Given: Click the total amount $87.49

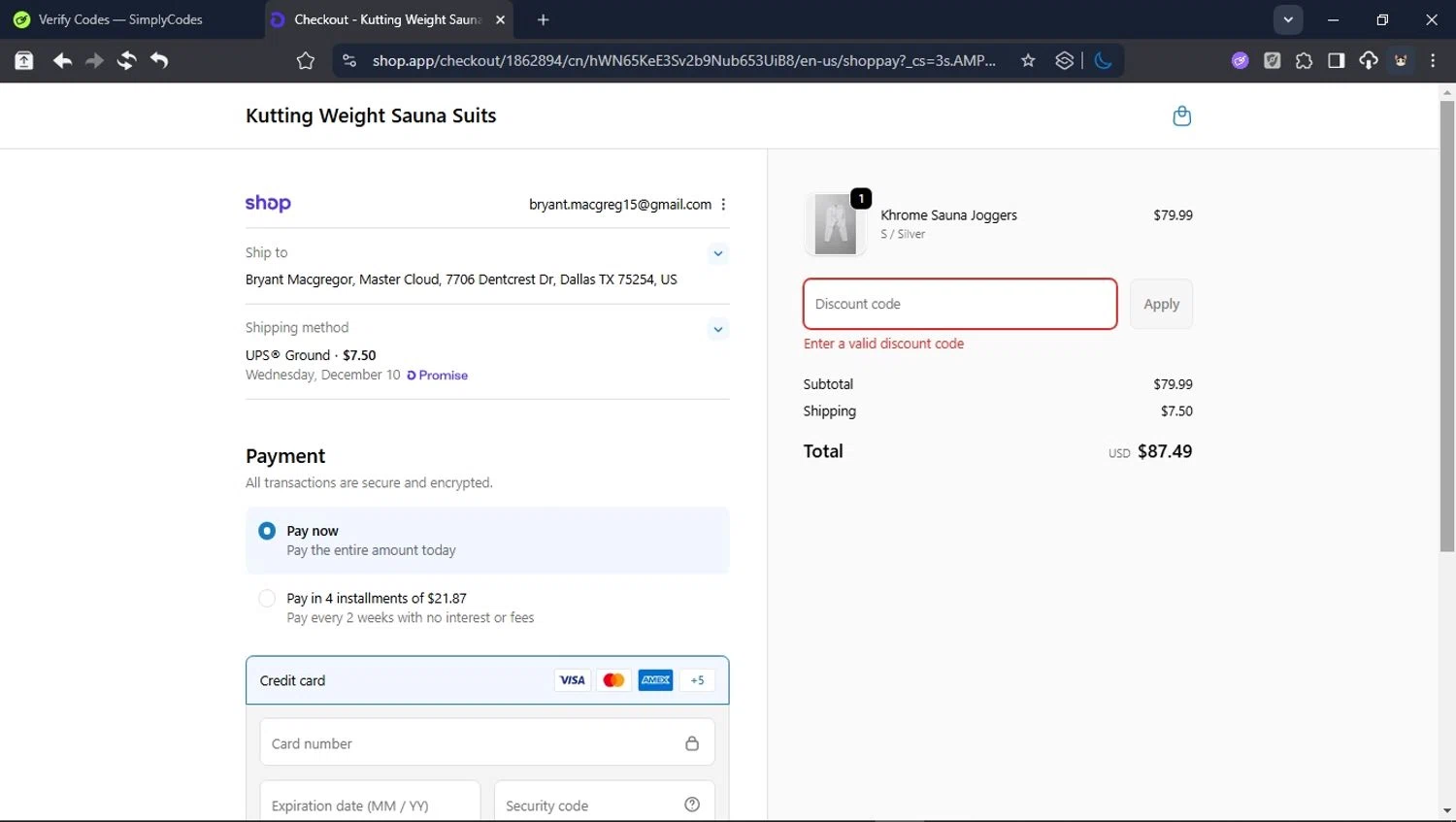Looking at the screenshot, I should coord(1165,451).
